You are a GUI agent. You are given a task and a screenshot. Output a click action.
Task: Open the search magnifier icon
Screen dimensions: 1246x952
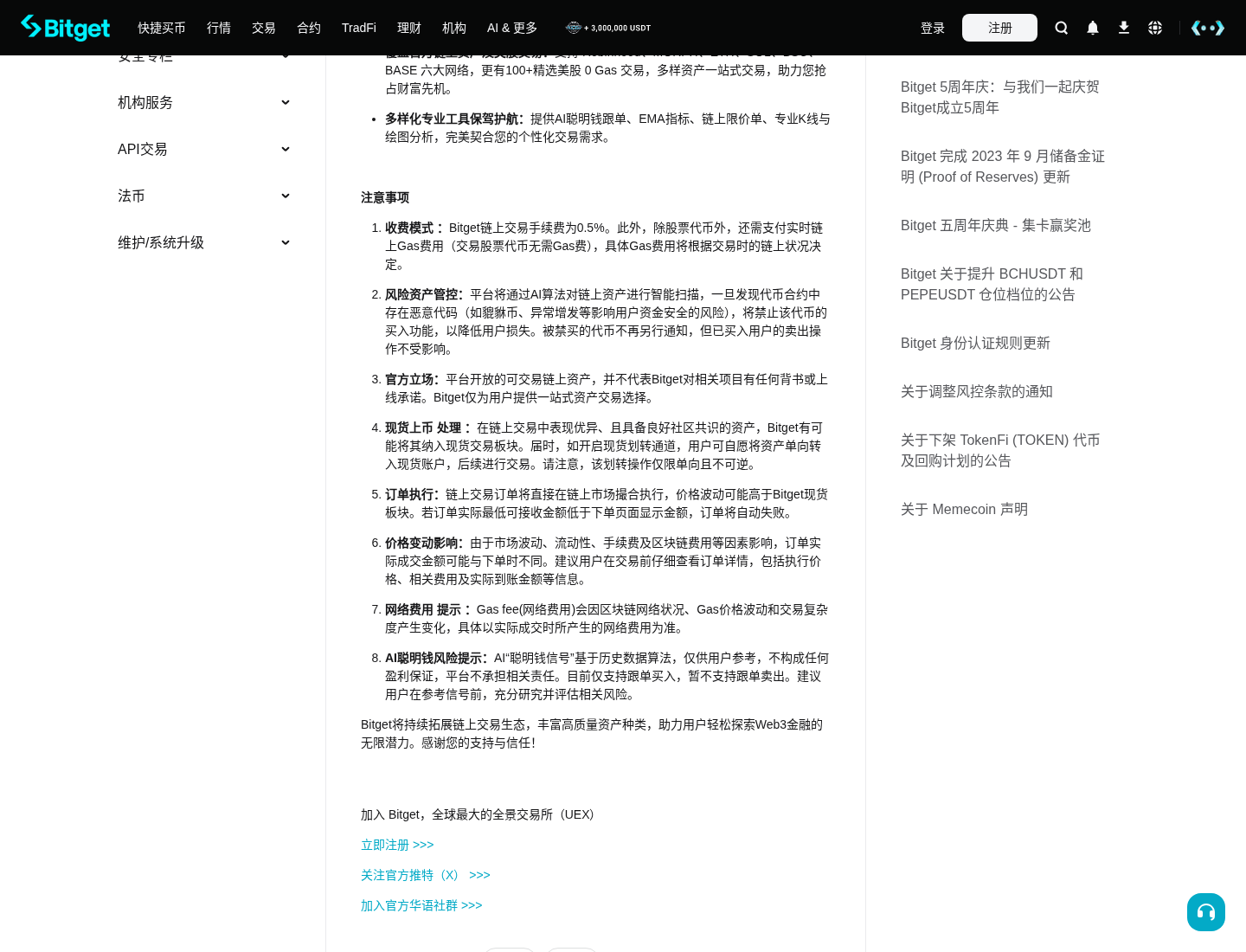[1062, 28]
